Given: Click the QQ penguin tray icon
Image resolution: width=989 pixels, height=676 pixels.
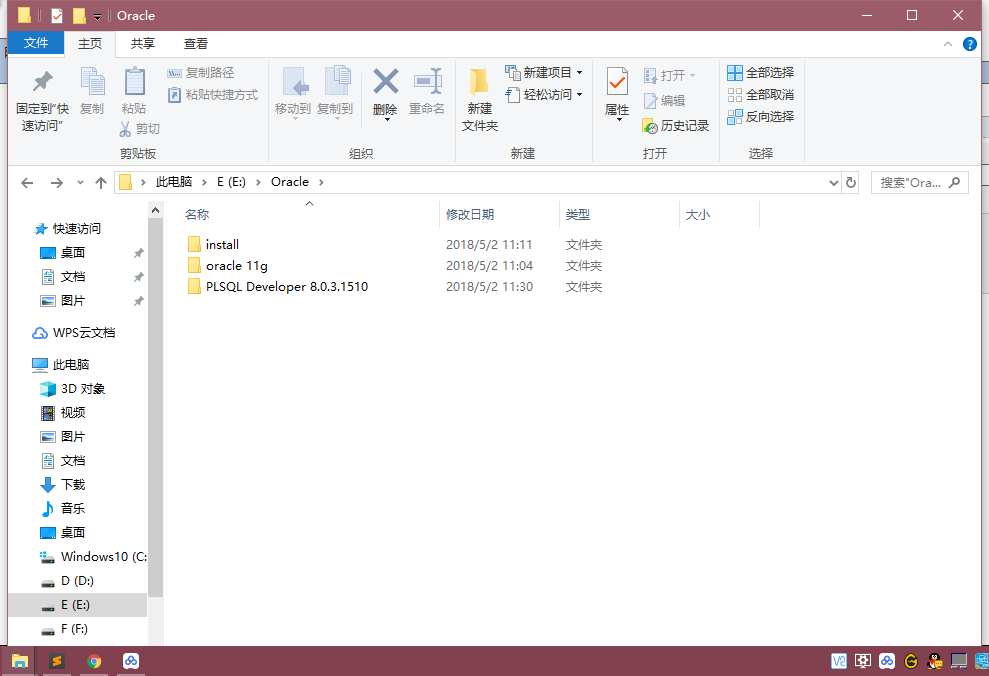Looking at the screenshot, I should [x=935, y=661].
